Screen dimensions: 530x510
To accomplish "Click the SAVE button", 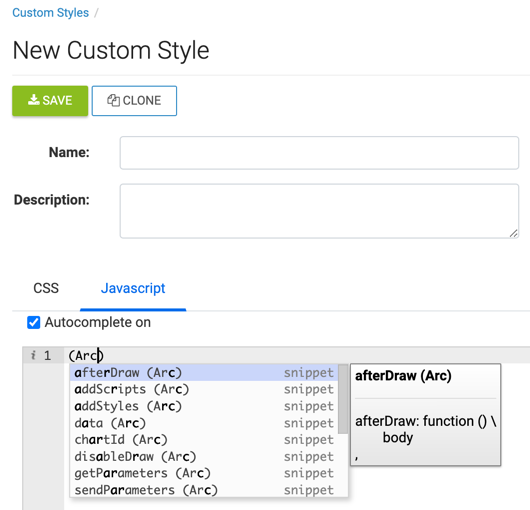I will click(50, 101).
